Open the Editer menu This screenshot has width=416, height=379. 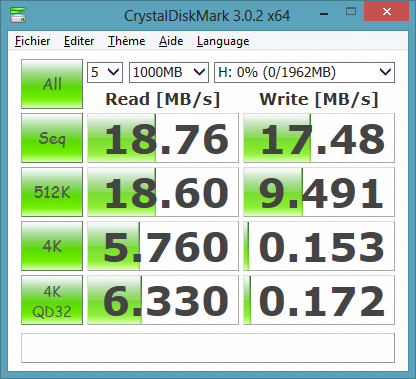79,41
